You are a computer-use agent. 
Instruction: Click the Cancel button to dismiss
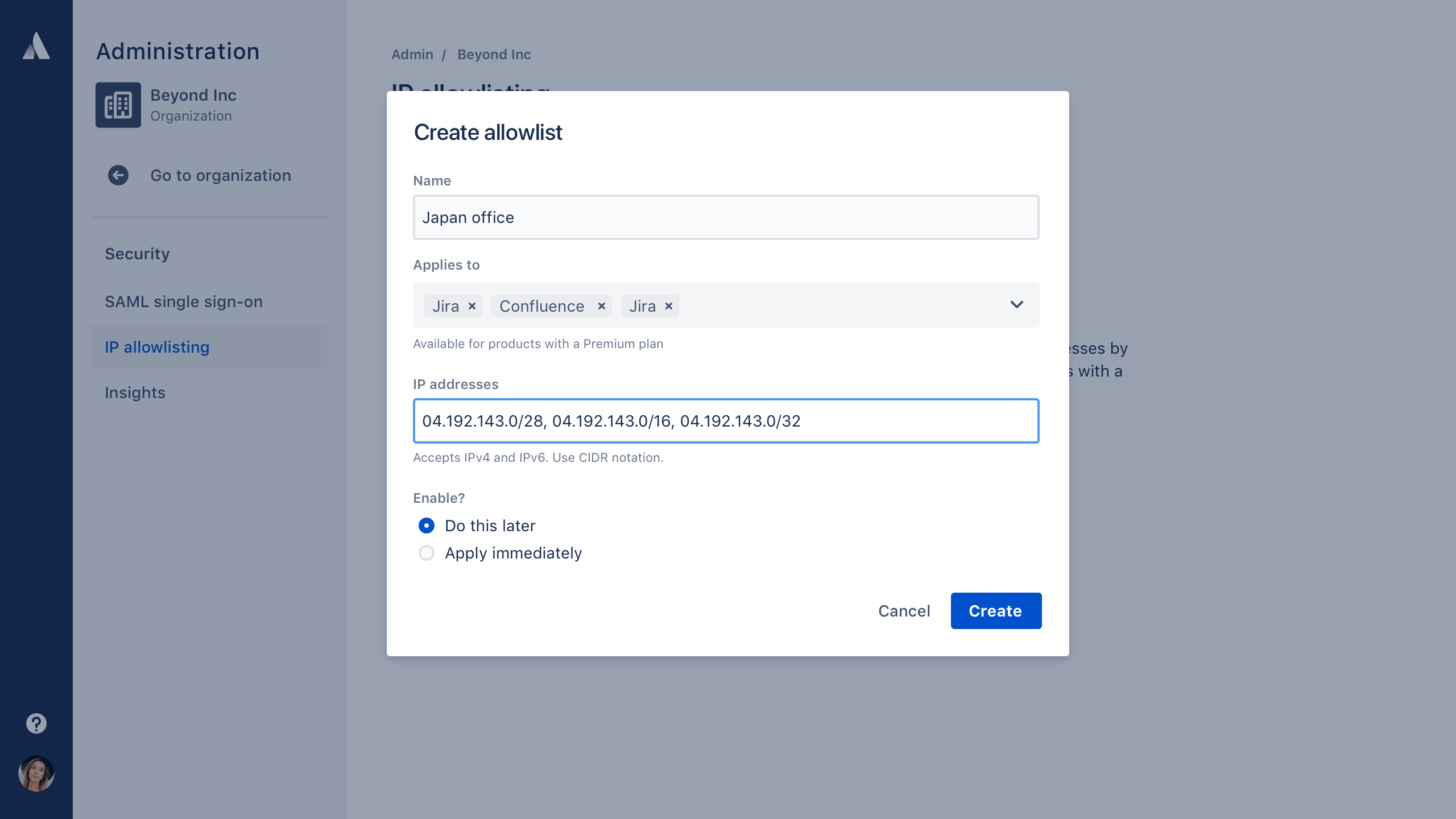904,611
